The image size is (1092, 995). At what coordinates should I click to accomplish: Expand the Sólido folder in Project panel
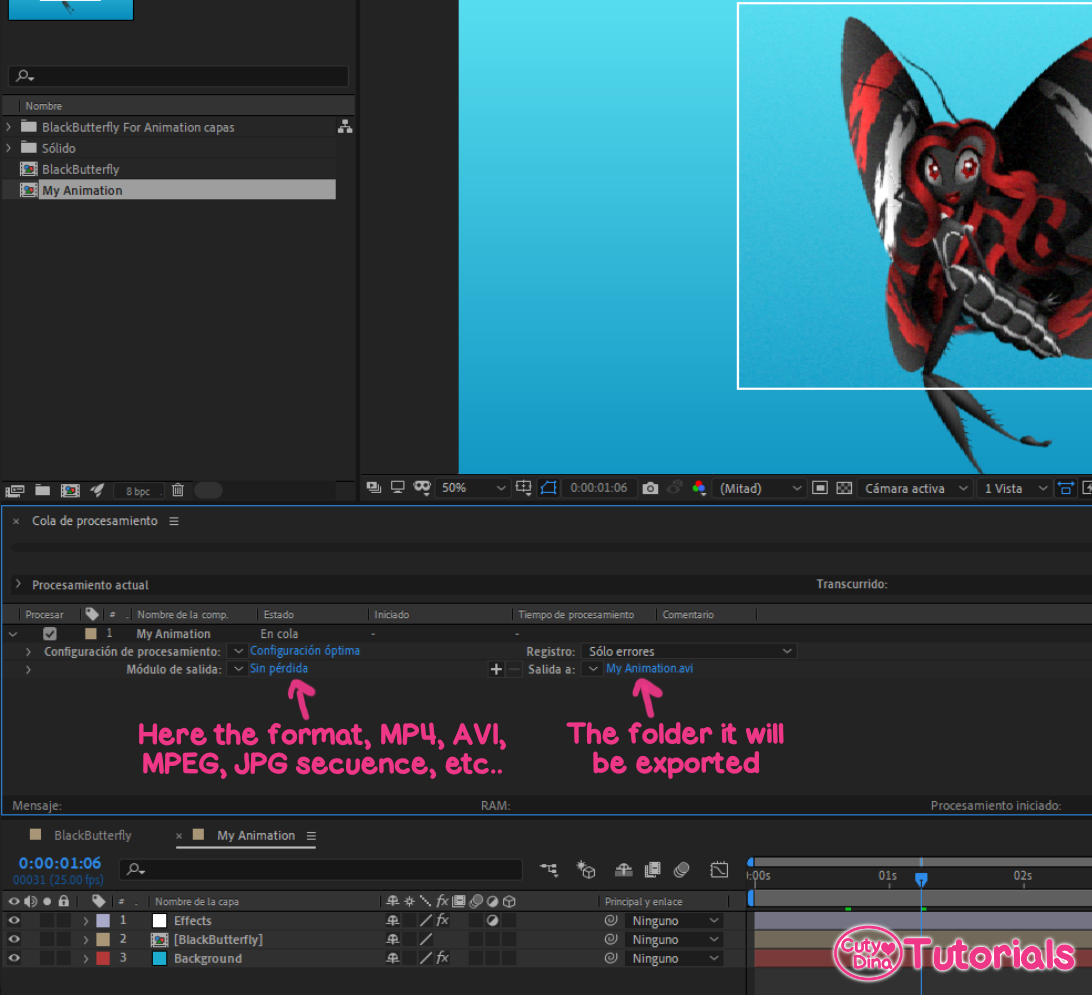pos(9,148)
